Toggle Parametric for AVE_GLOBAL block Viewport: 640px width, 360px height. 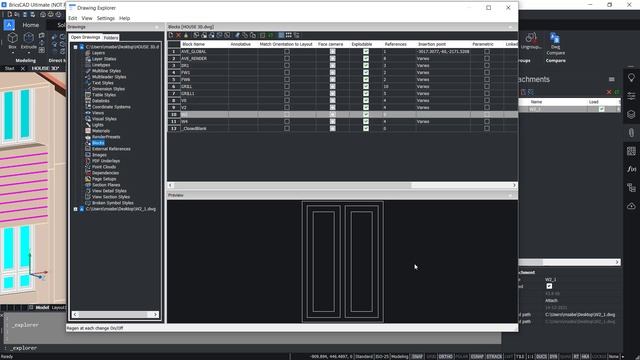click(x=487, y=51)
